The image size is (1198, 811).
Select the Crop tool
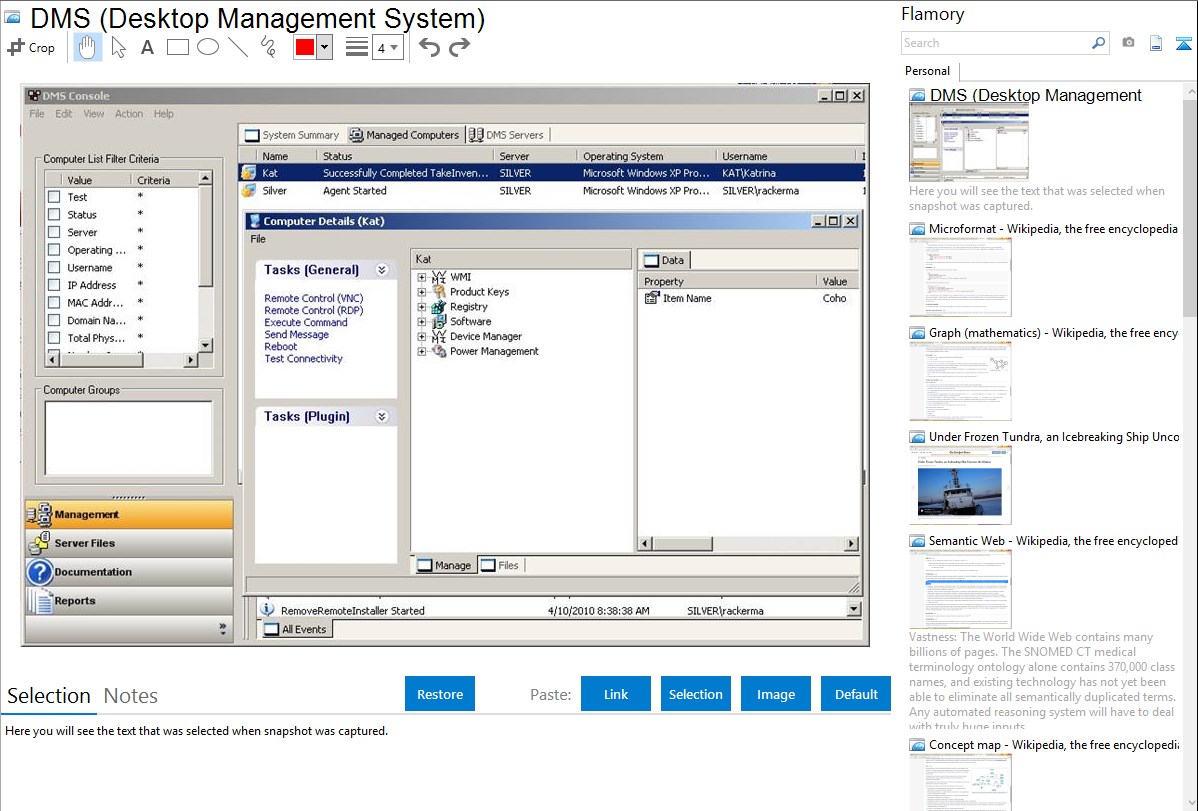tap(31, 47)
